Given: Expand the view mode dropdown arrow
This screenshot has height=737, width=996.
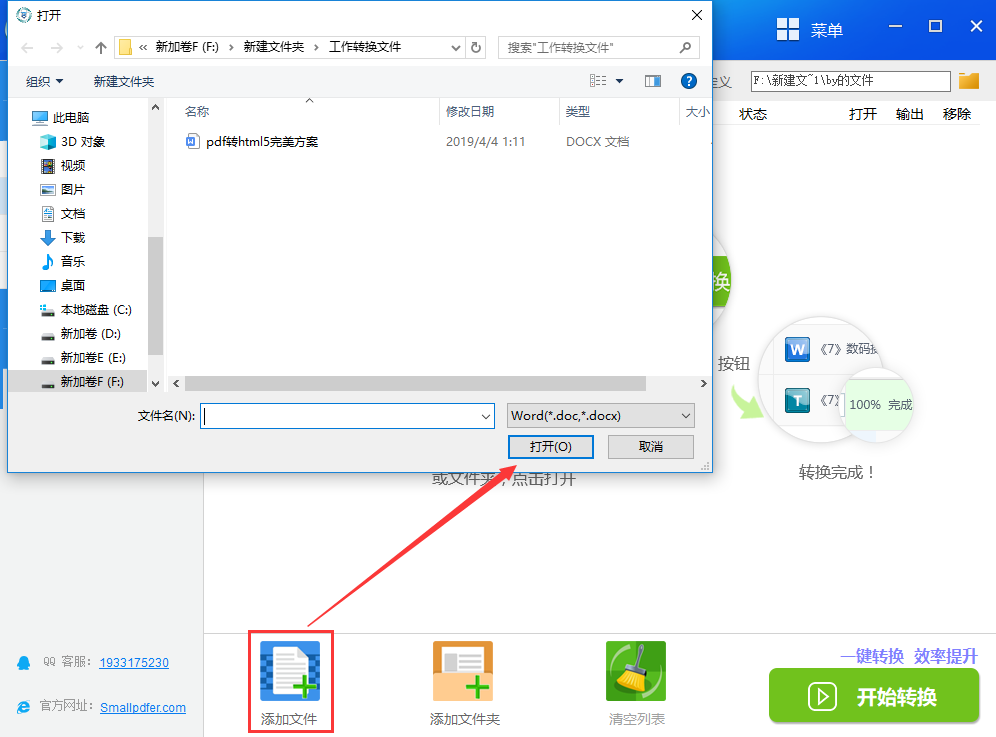Looking at the screenshot, I should (619, 81).
